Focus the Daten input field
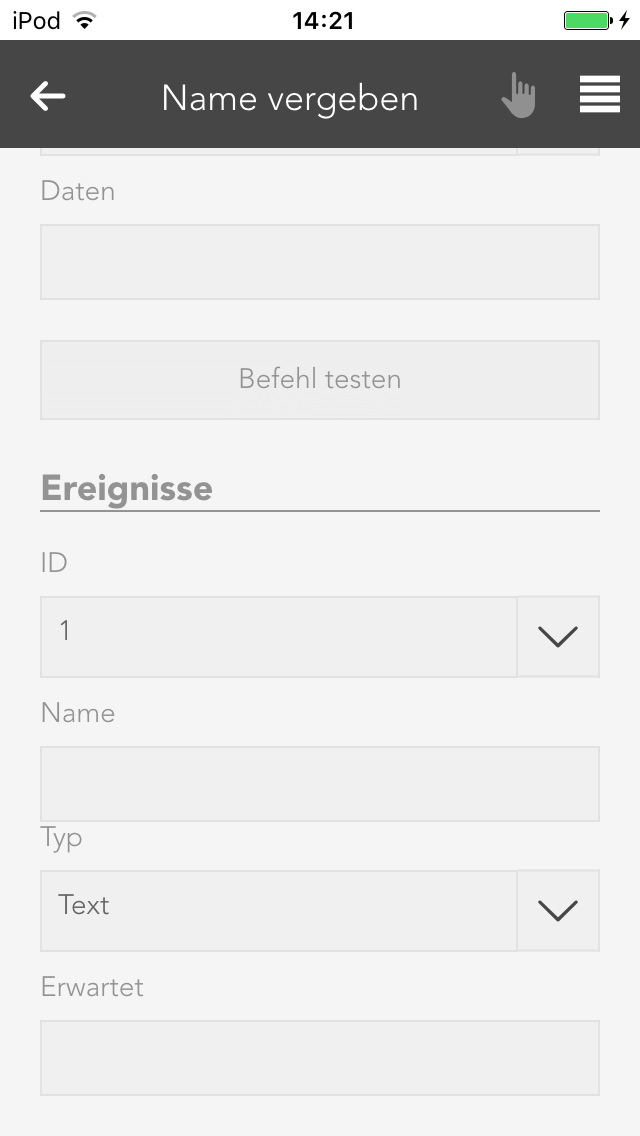This screenshot has height=1136, width=640. [320, 262]
